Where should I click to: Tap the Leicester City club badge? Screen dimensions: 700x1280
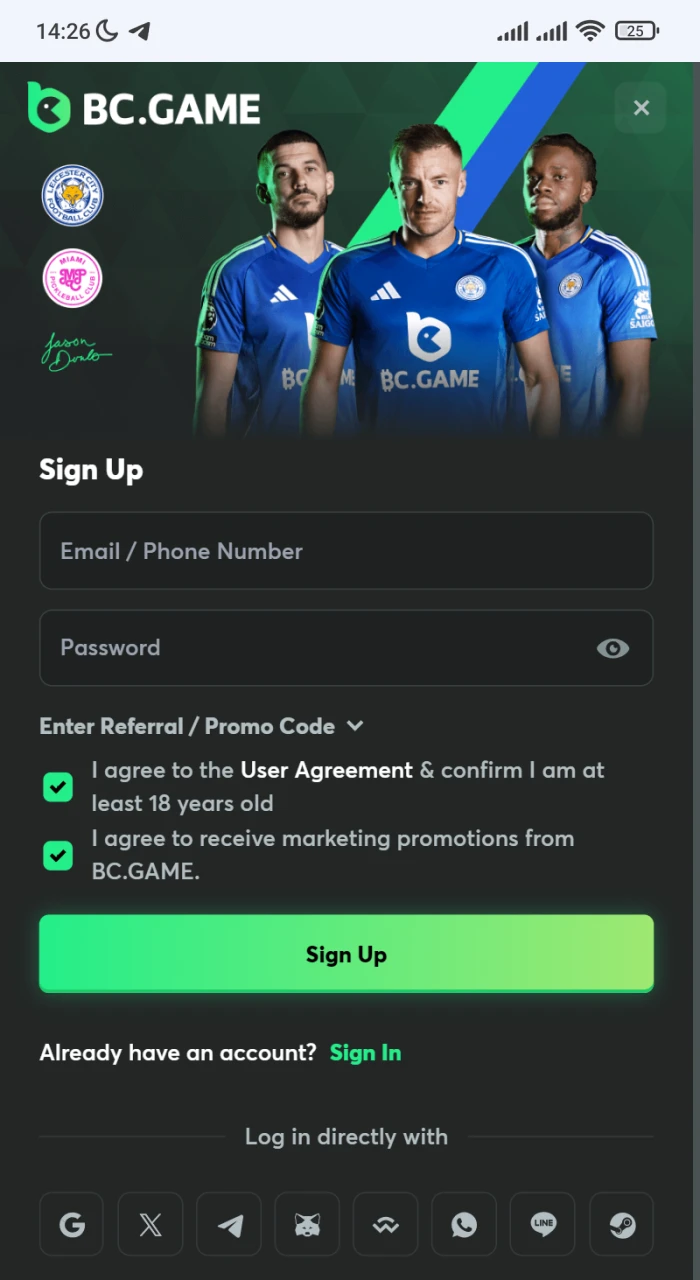coord(72,196)
